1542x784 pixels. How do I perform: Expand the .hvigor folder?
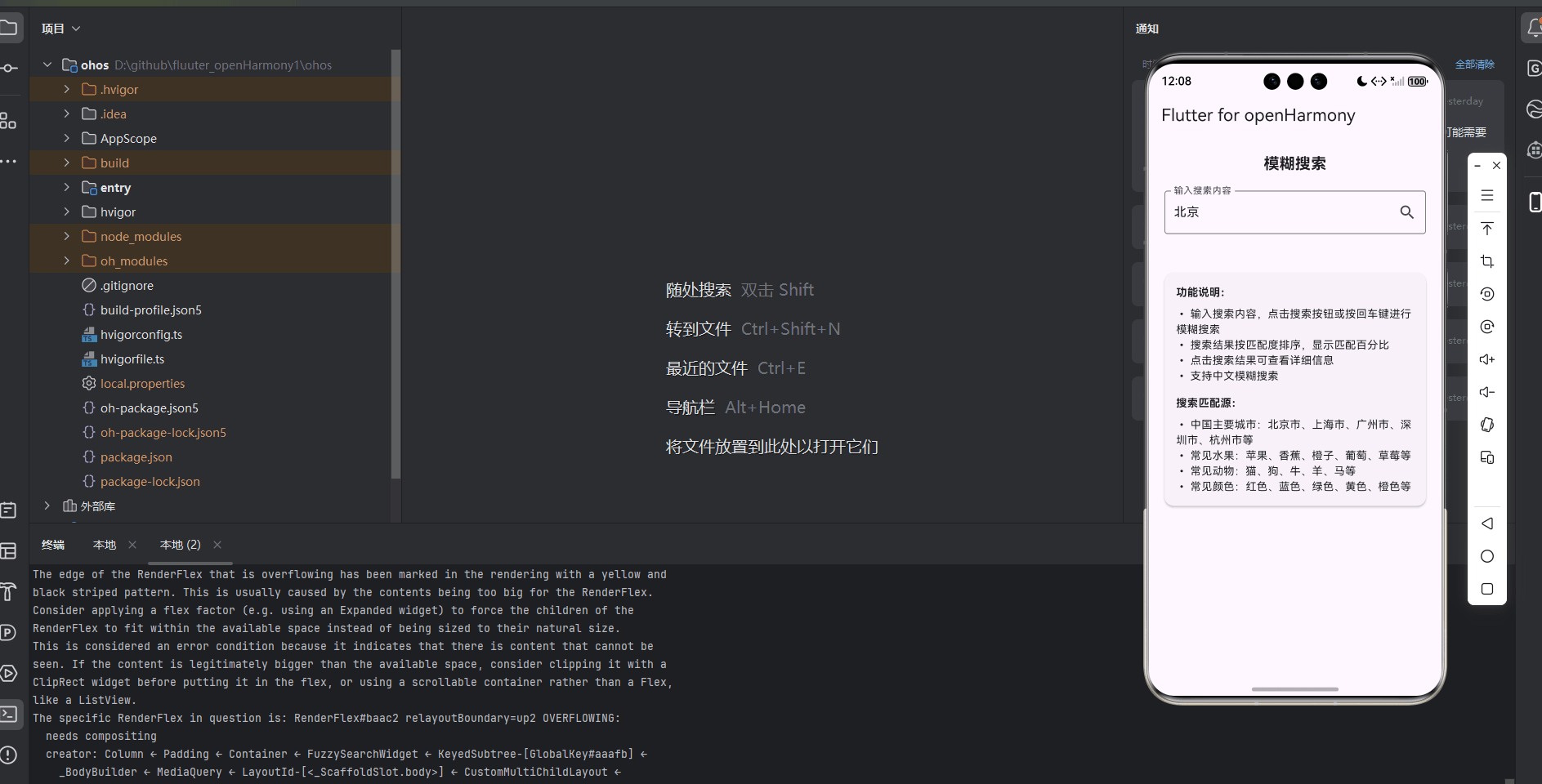coord(67,89)
